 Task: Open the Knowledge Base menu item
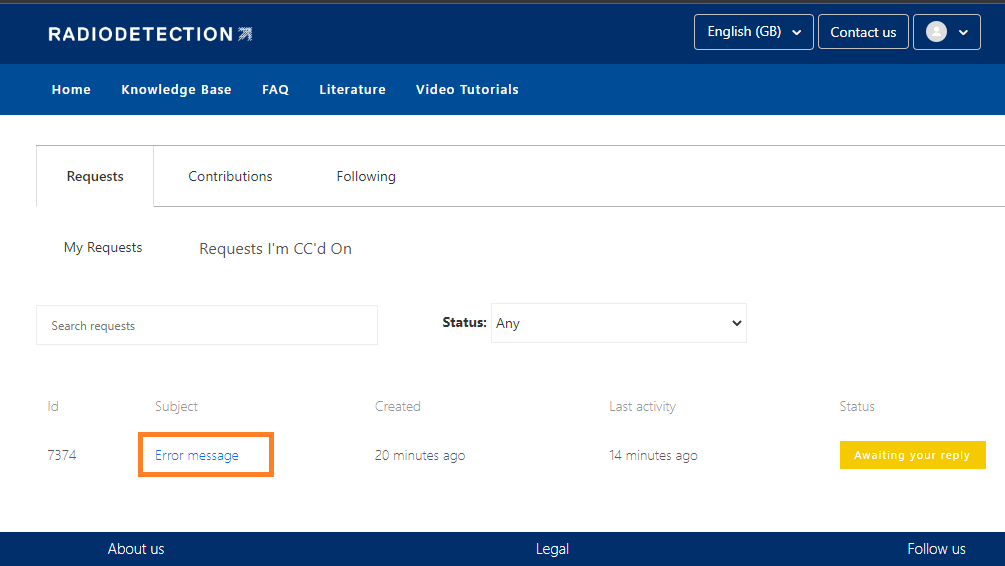coord(176,90)
